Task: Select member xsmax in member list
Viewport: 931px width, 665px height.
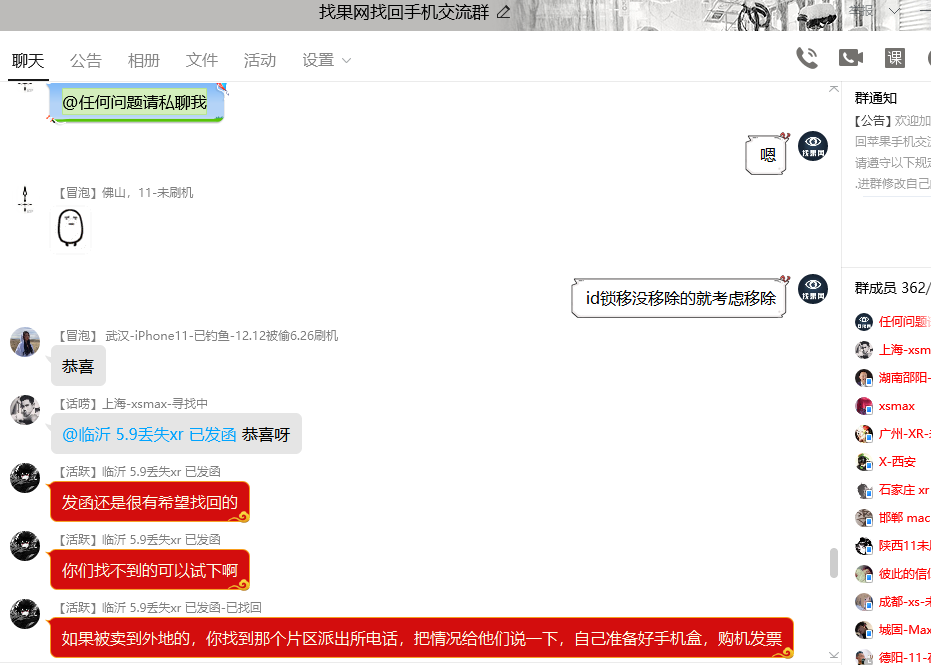Action: point(892,406)
